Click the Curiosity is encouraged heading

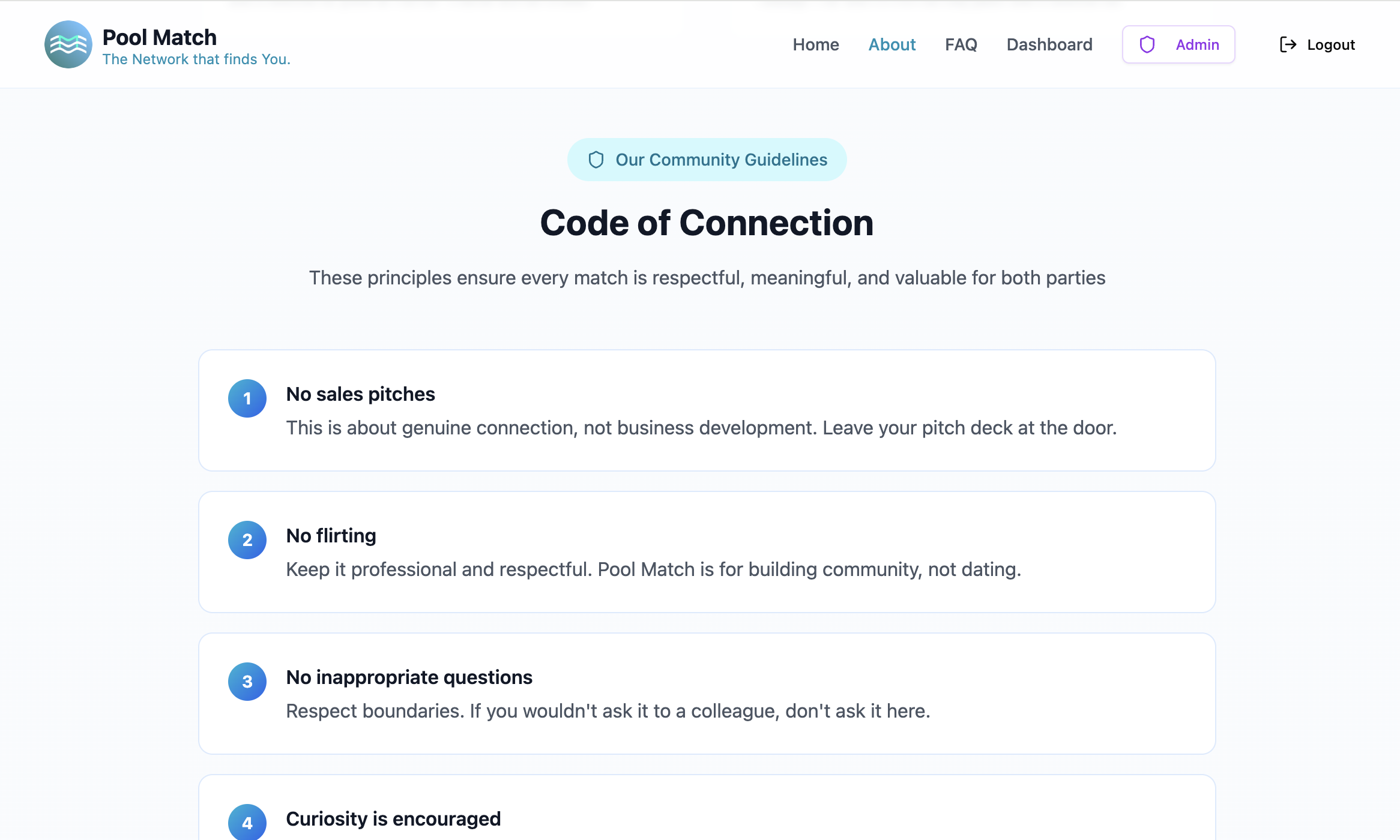(x=393, y=818)
